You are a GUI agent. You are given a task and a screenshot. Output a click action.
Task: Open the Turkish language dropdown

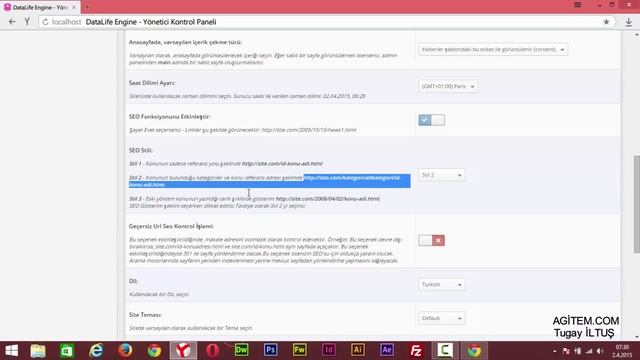[x=441, y=284]
